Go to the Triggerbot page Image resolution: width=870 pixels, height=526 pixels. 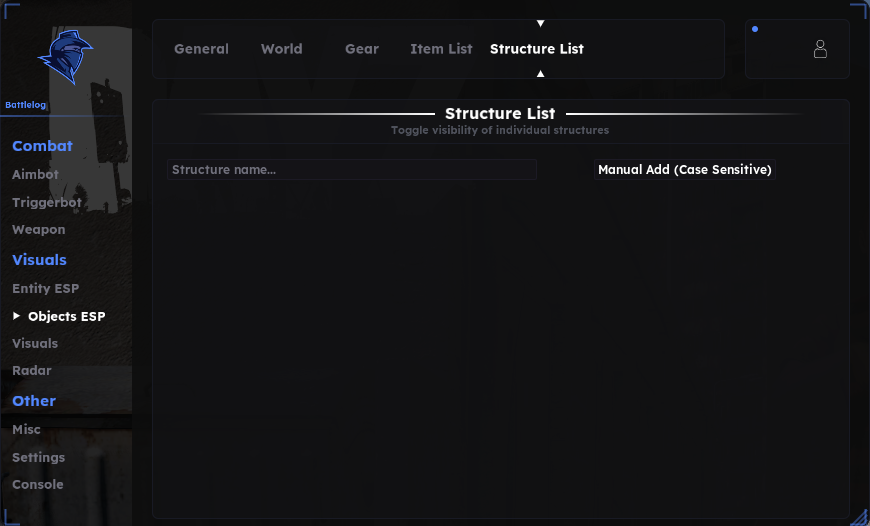47,203
